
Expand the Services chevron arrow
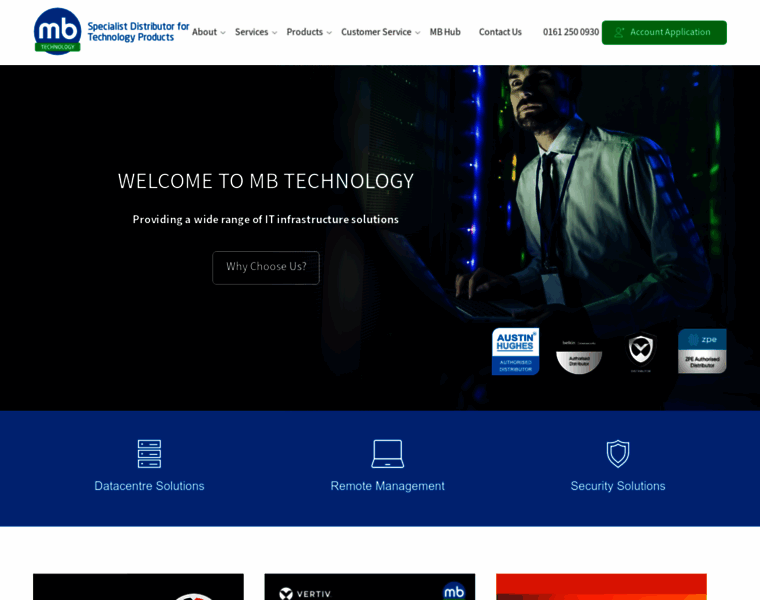tap(274, 33)
